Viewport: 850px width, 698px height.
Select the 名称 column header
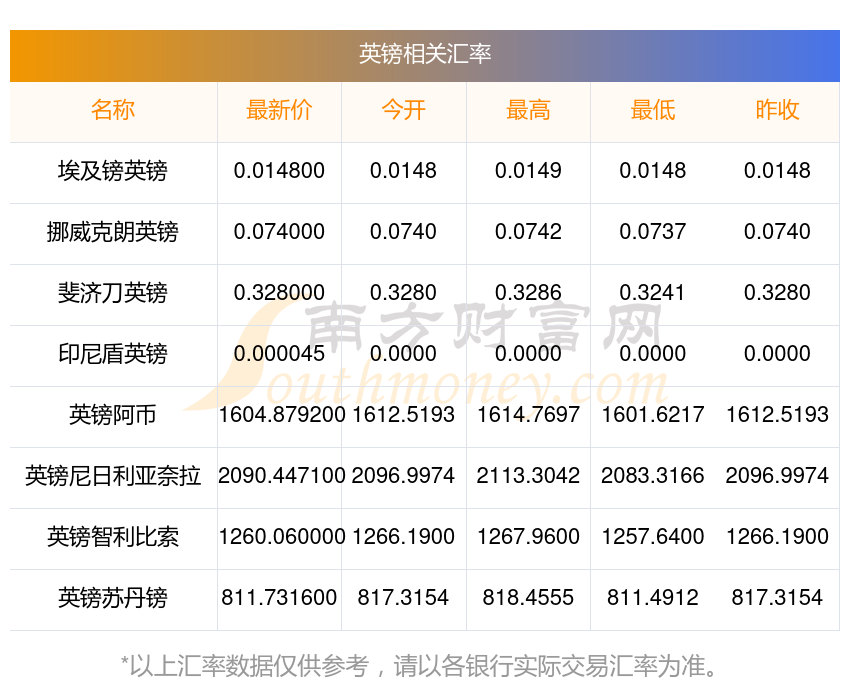click(113, 110)
